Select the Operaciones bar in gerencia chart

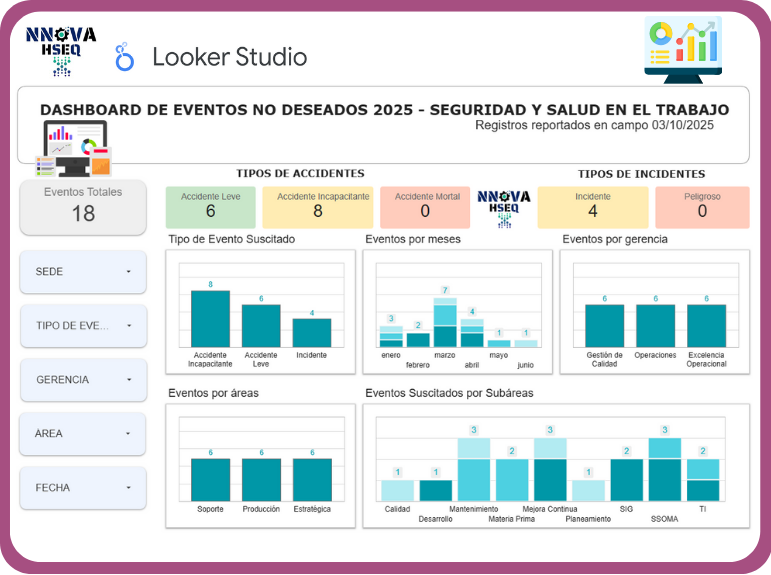tap(655, 326)
